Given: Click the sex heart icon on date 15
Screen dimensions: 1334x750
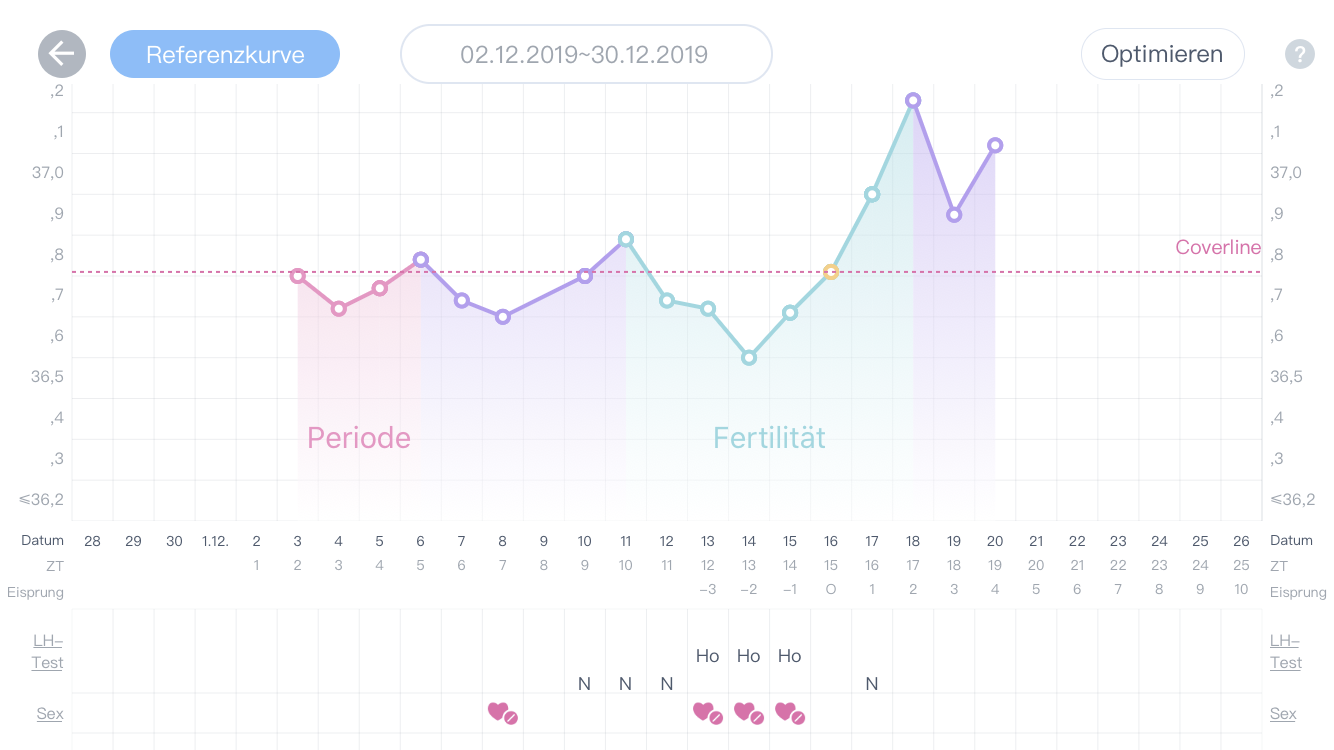Looking at the screenshot, I should point(789,712).
